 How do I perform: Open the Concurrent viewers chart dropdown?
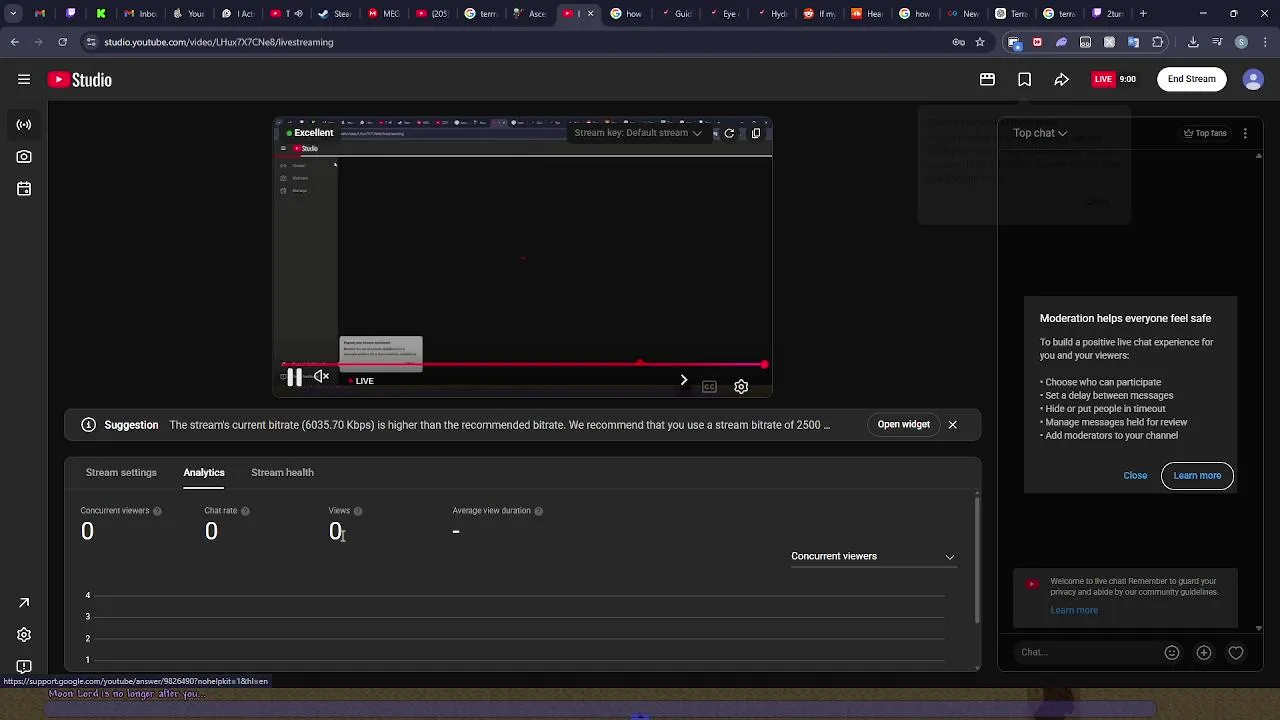[x=873, y=556]
